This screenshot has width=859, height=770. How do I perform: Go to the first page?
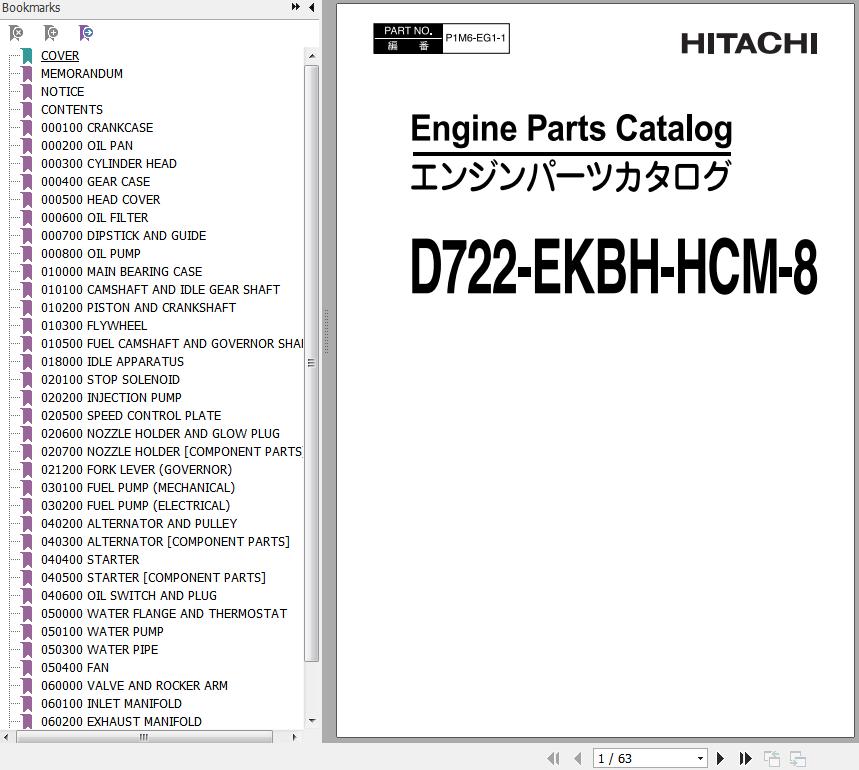pos(553,758)
